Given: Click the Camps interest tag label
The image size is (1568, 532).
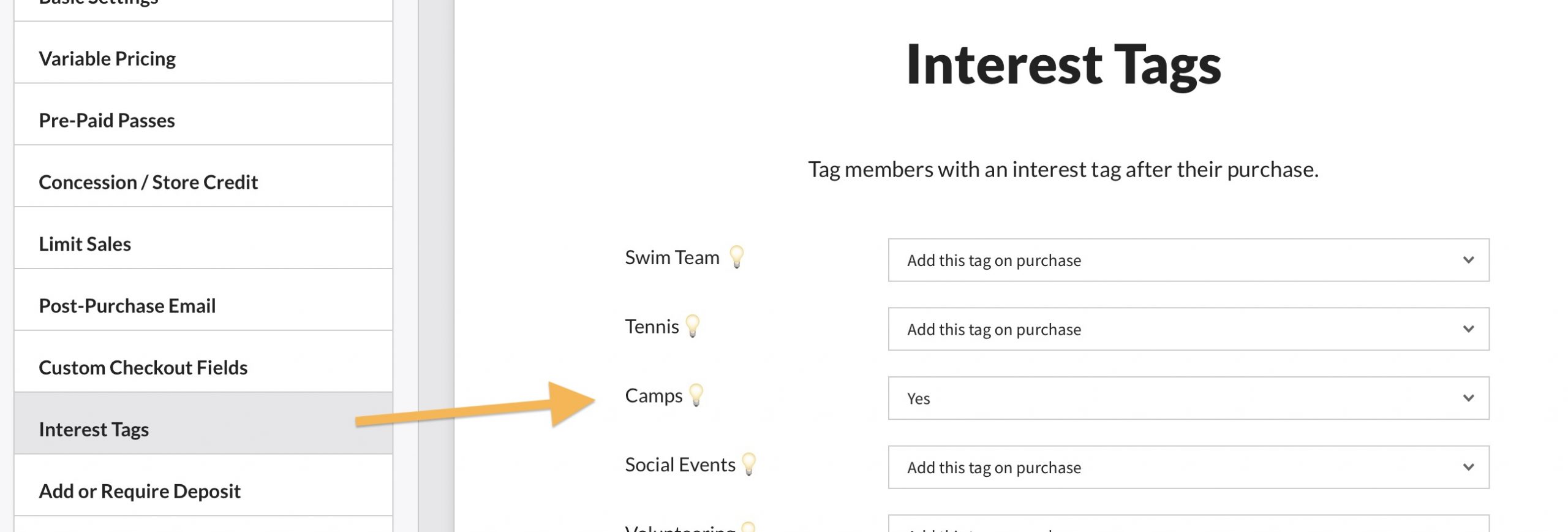Looking at the screenshot, I should (x=654, y=396).
